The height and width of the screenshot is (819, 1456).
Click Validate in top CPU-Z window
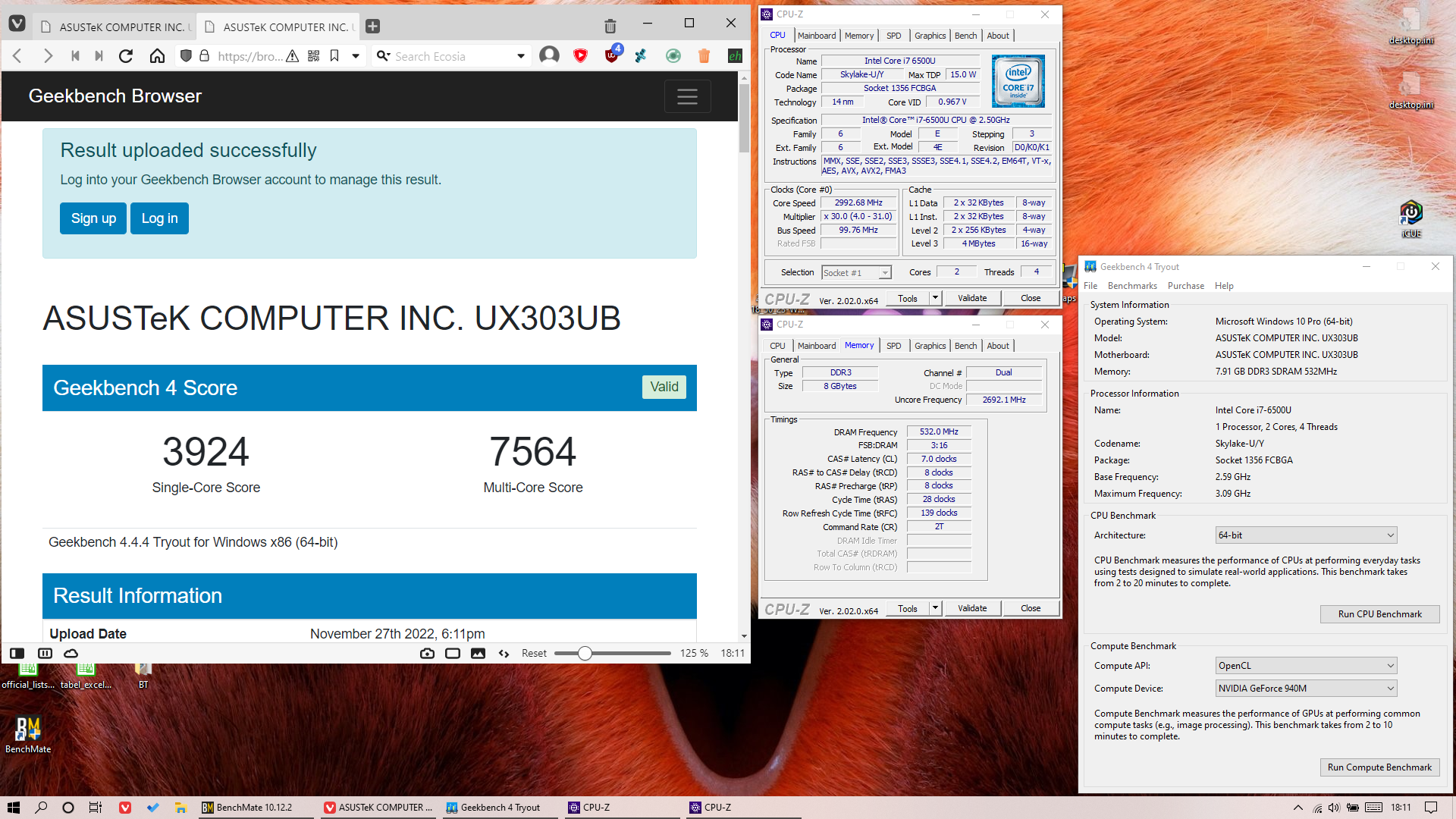click(x=971, y=298)
